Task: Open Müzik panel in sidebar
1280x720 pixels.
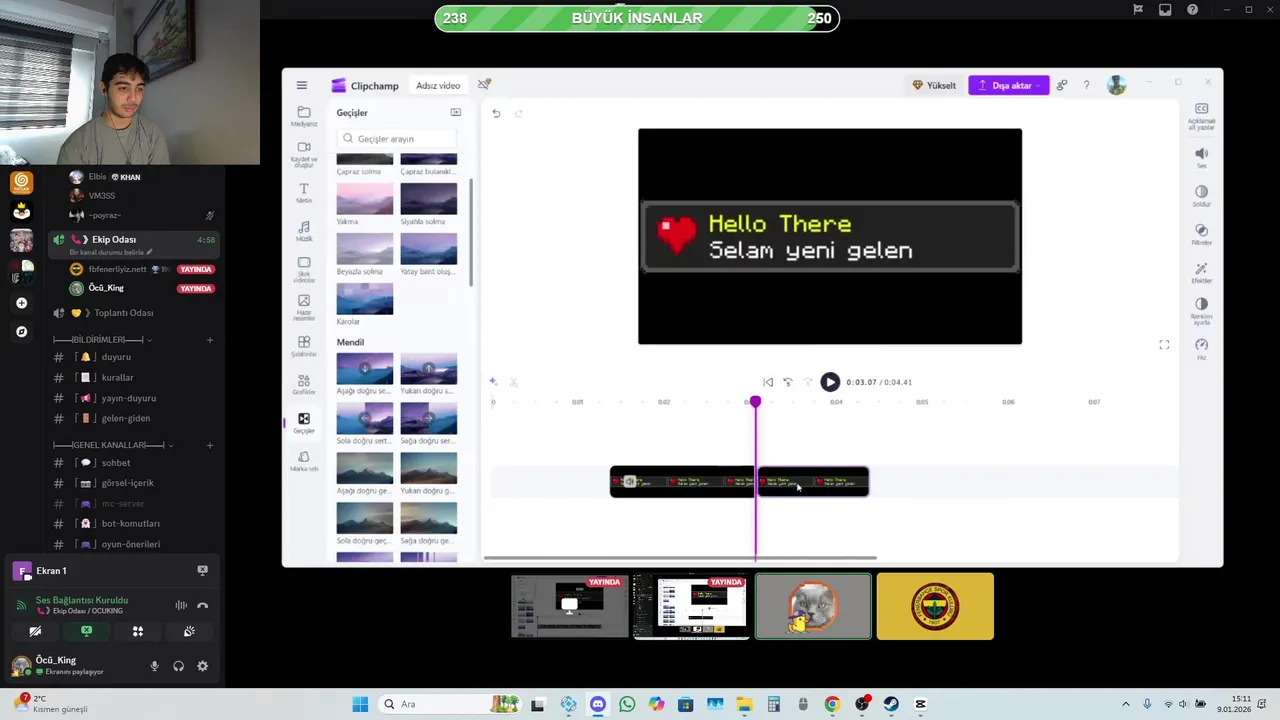Action: tap(304, 231)
